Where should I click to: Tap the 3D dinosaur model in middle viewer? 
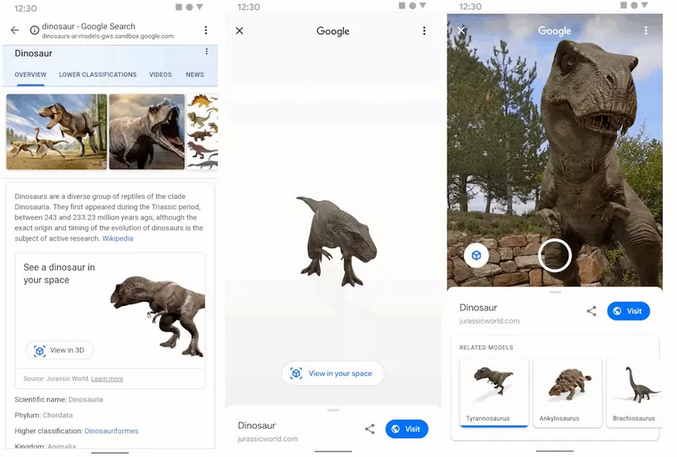coord(338,241)
